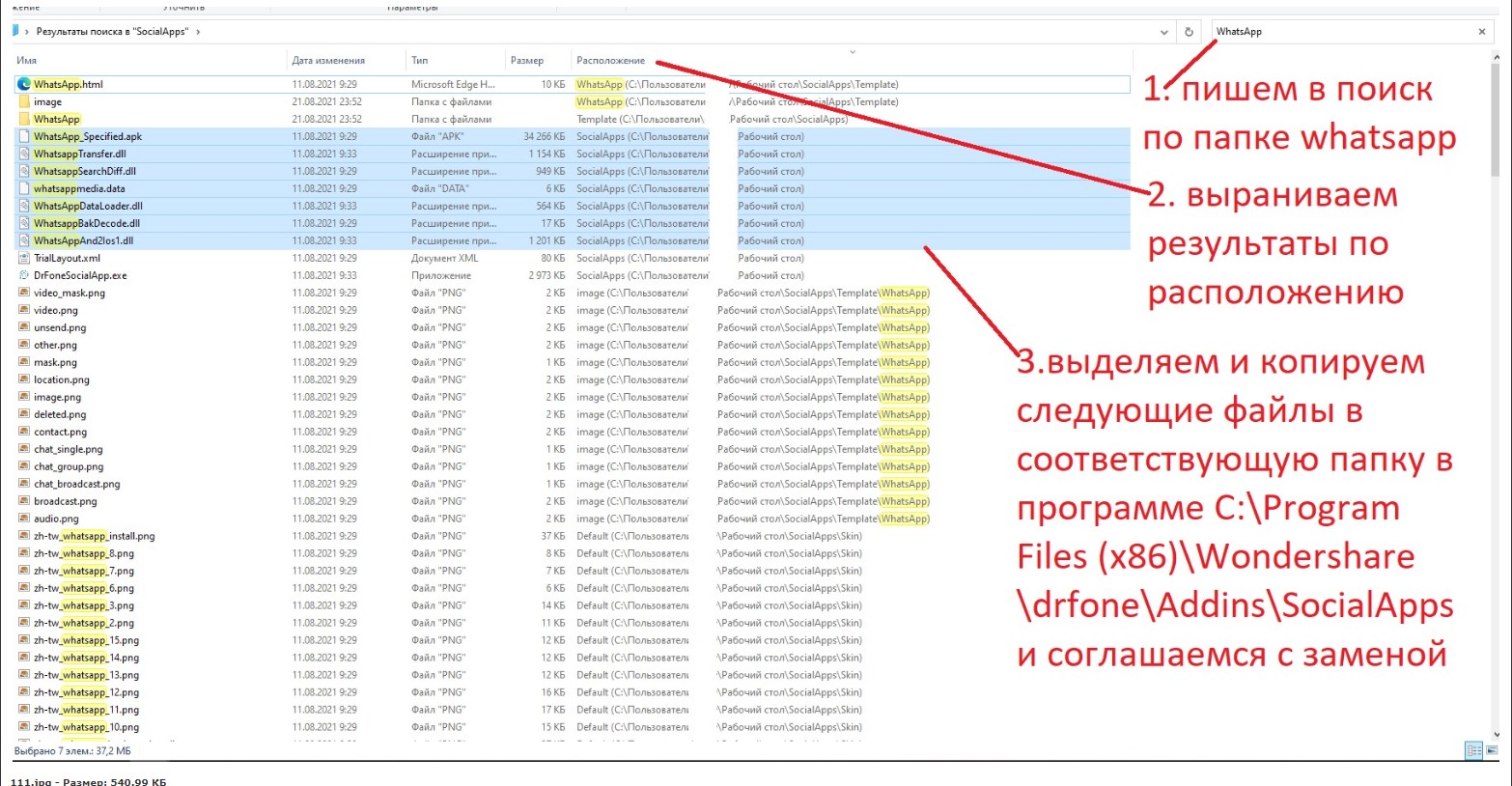Switch to details view layout icon
1512x786 pixels.
tap(1473, 750)
